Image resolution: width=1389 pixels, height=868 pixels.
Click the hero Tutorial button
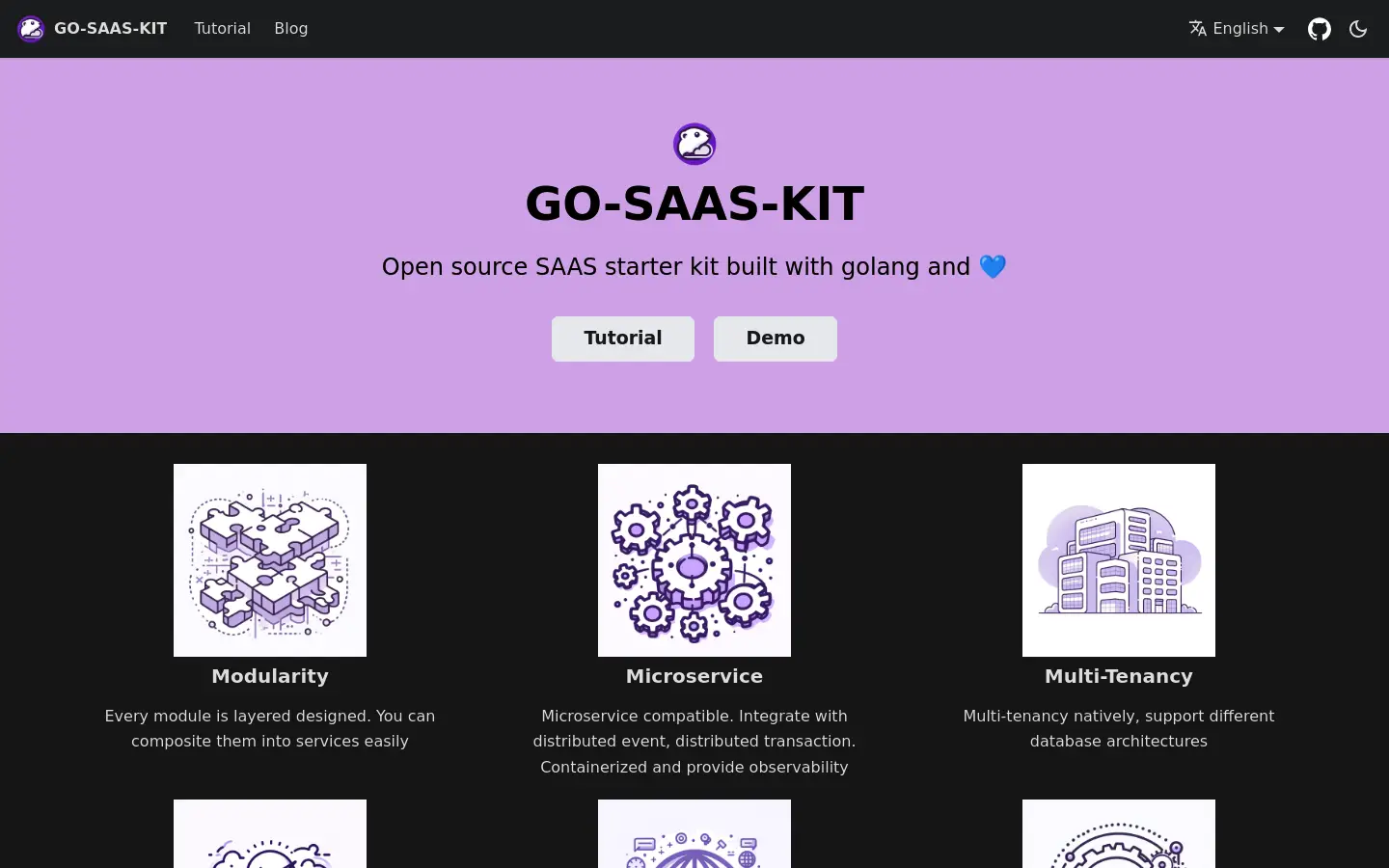[623, 339]
